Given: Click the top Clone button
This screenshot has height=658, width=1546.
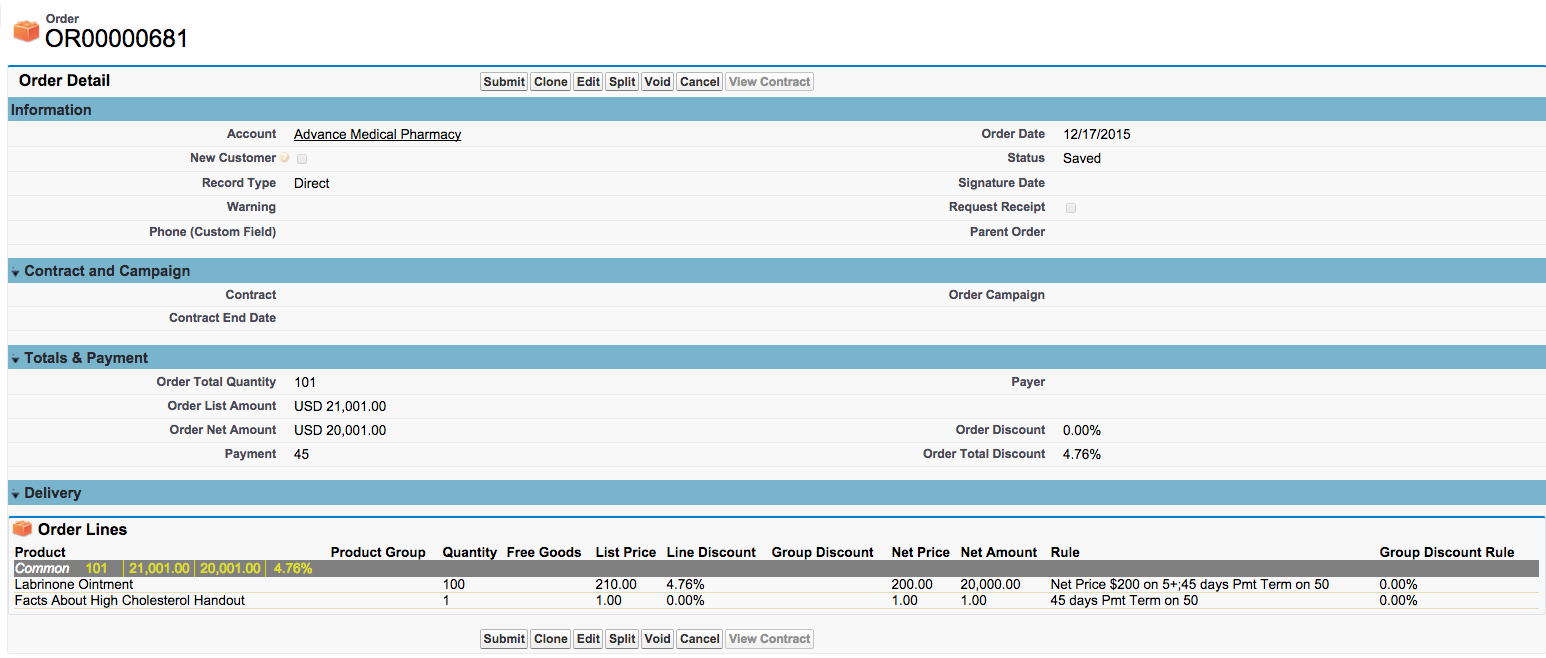Looking at the screenshot, I should 550,82.
